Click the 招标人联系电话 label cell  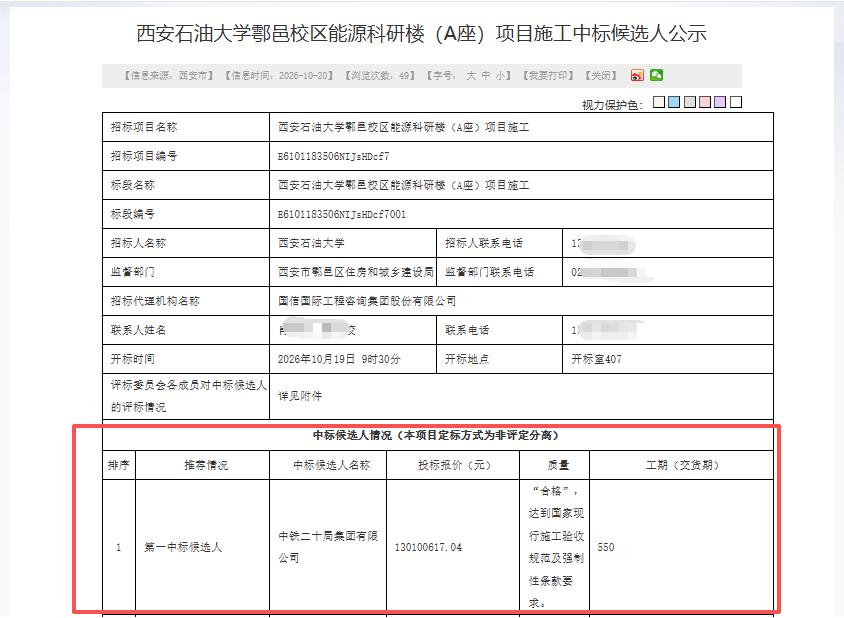pos(500,243)
